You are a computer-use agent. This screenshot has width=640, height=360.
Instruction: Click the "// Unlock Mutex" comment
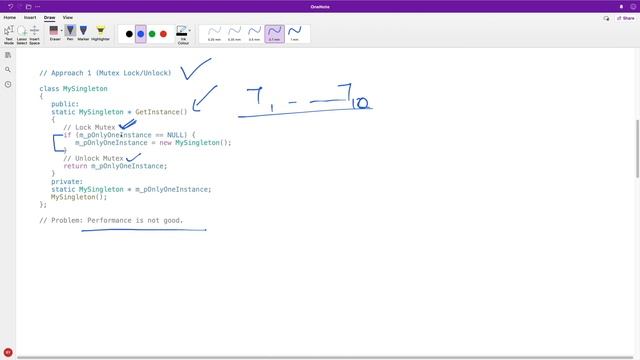[93, 158]
